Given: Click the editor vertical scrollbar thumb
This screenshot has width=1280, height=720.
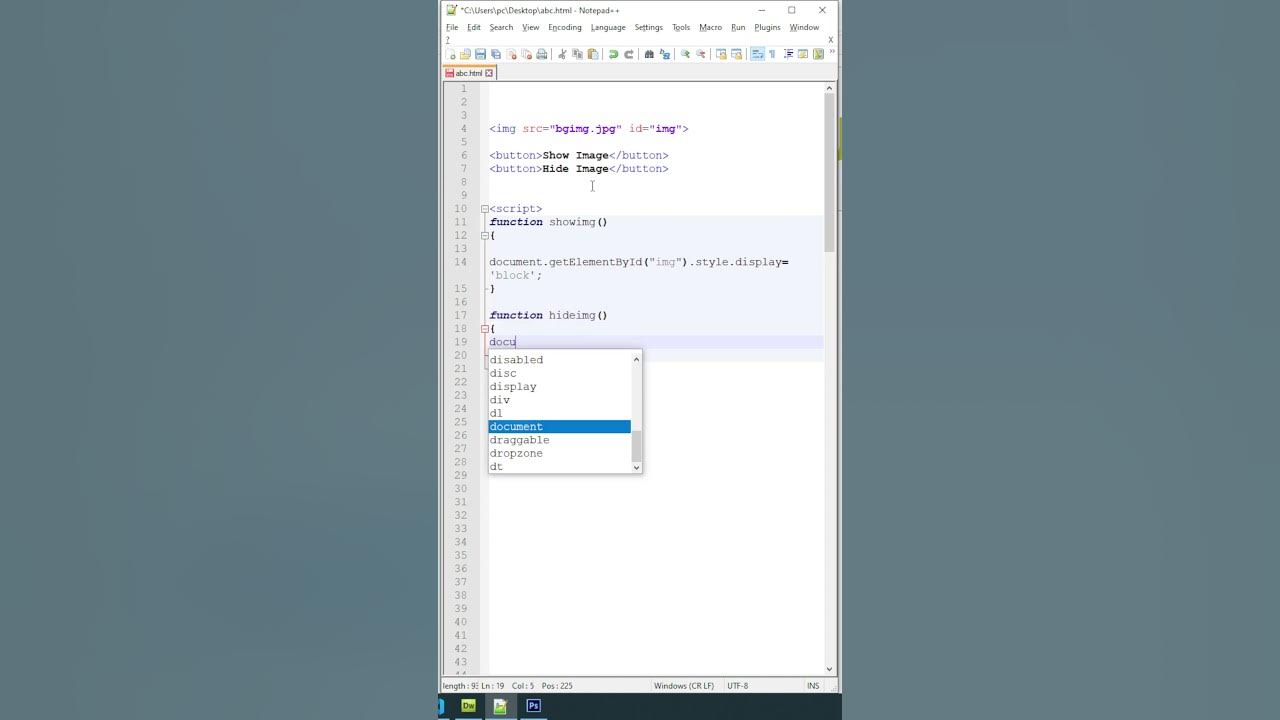Looking at the screenshot, I should [829, 173].
